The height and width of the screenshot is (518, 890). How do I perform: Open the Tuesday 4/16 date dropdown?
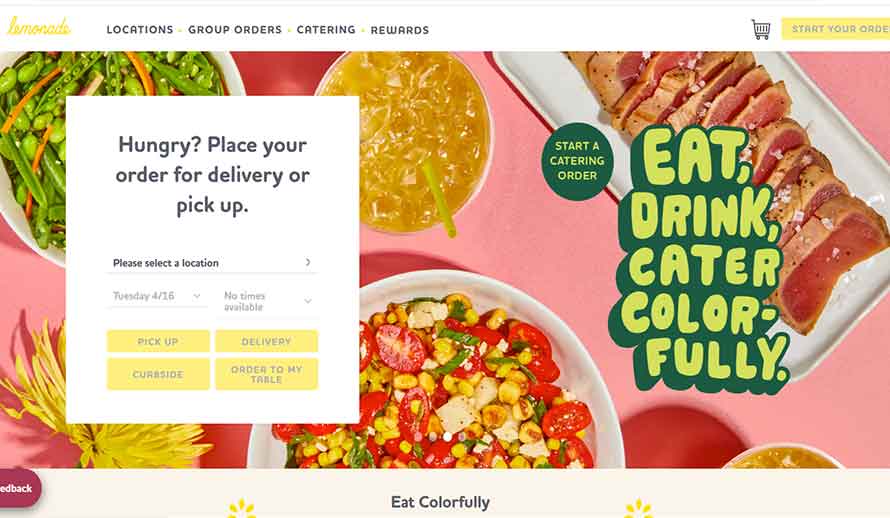[157, 296]
